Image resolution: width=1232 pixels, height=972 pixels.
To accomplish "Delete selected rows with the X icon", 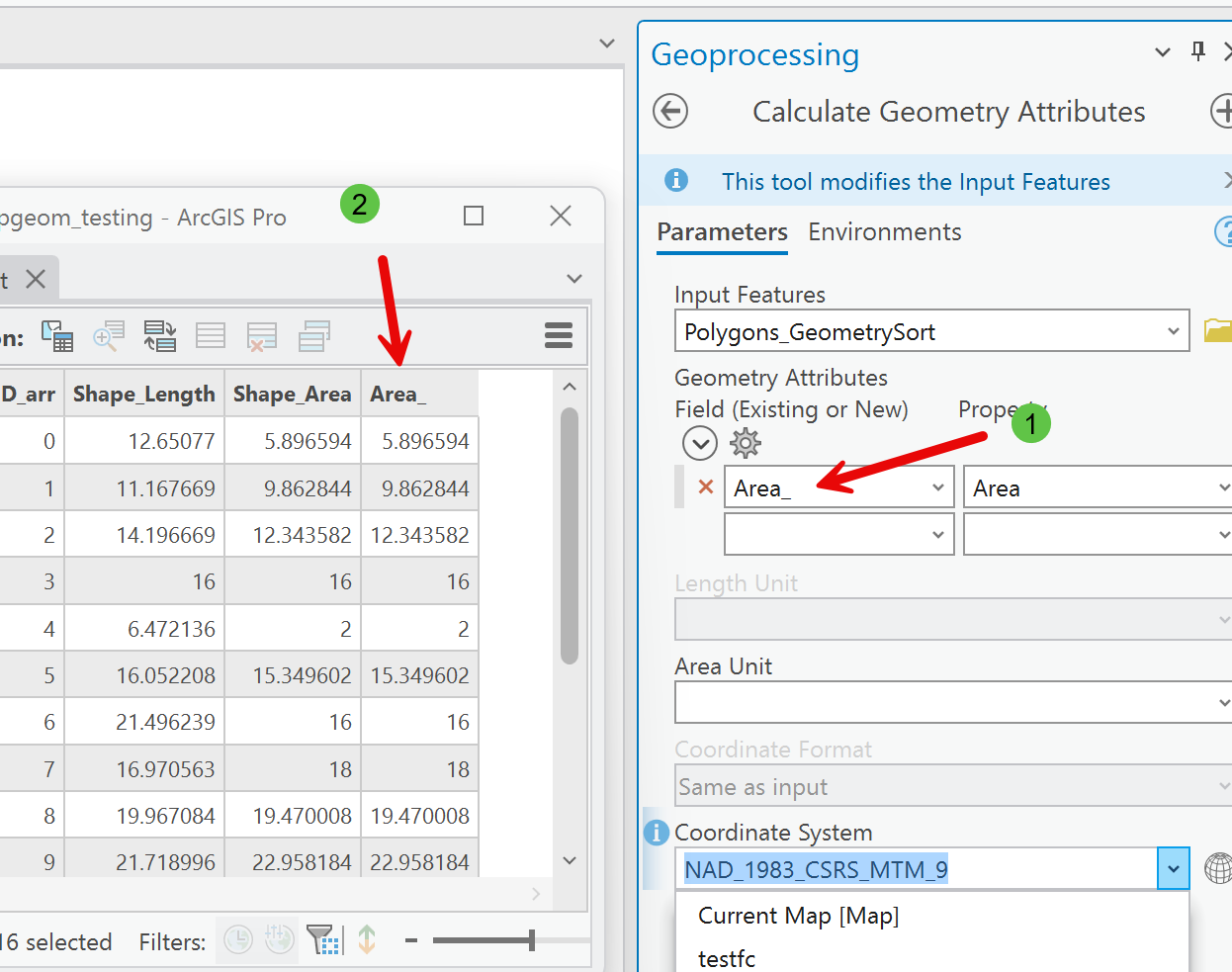I will pos(262,335).
